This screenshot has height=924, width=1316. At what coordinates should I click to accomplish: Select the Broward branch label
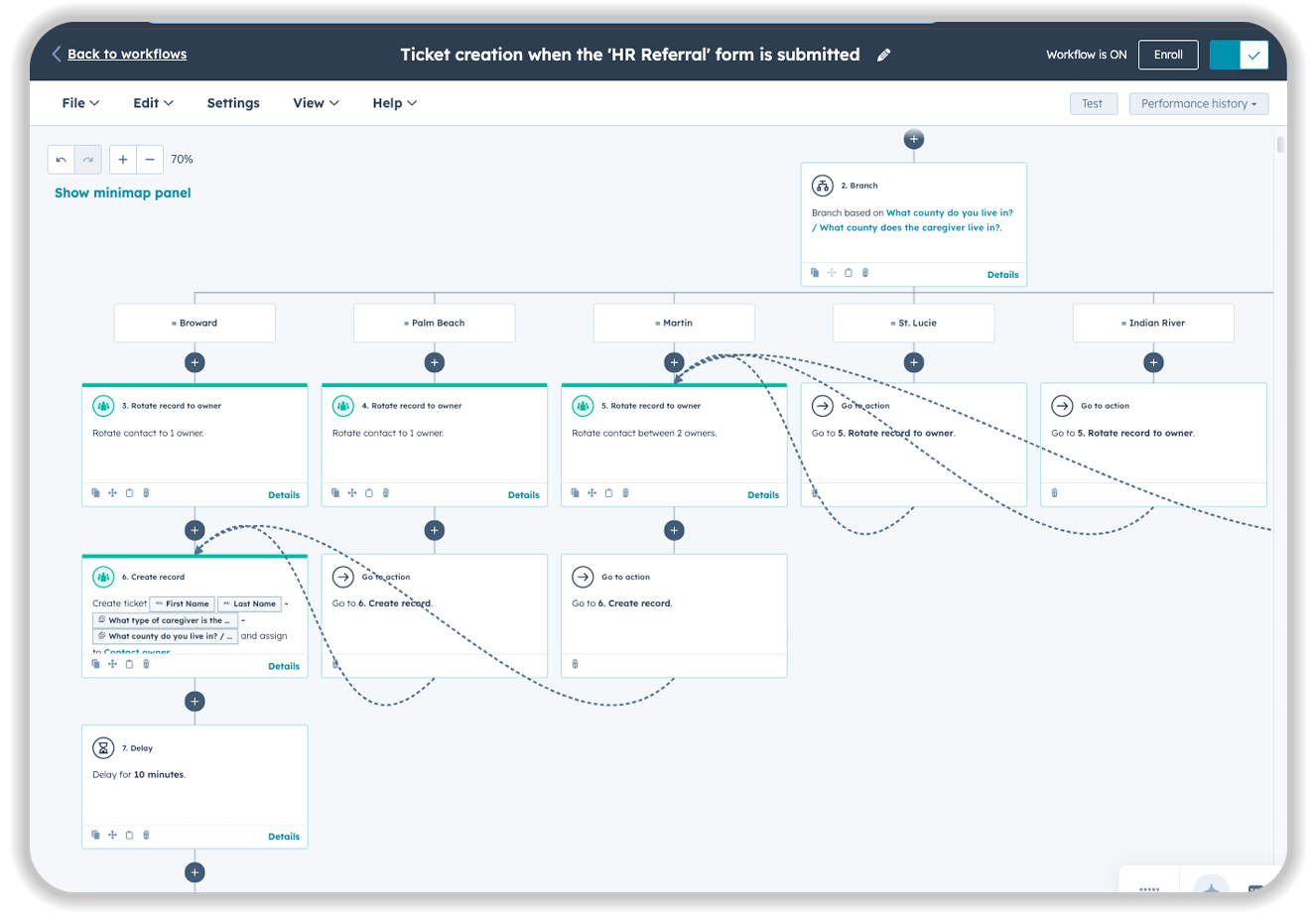click(195, 323)
